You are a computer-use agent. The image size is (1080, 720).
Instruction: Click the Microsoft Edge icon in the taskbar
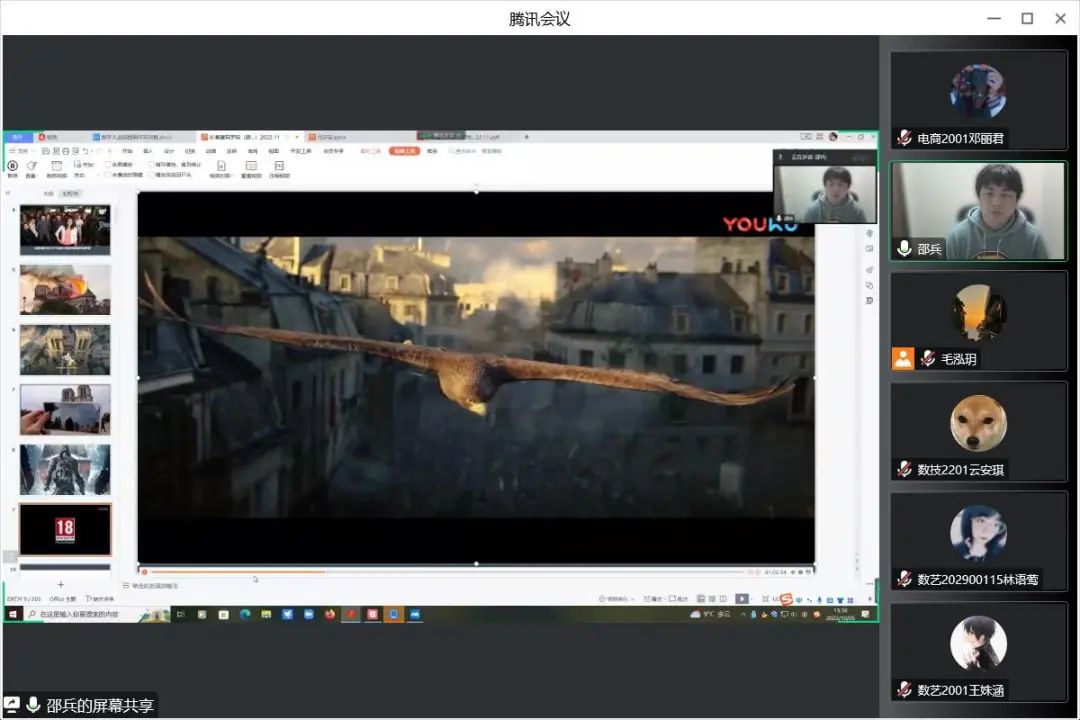point(245,614)
